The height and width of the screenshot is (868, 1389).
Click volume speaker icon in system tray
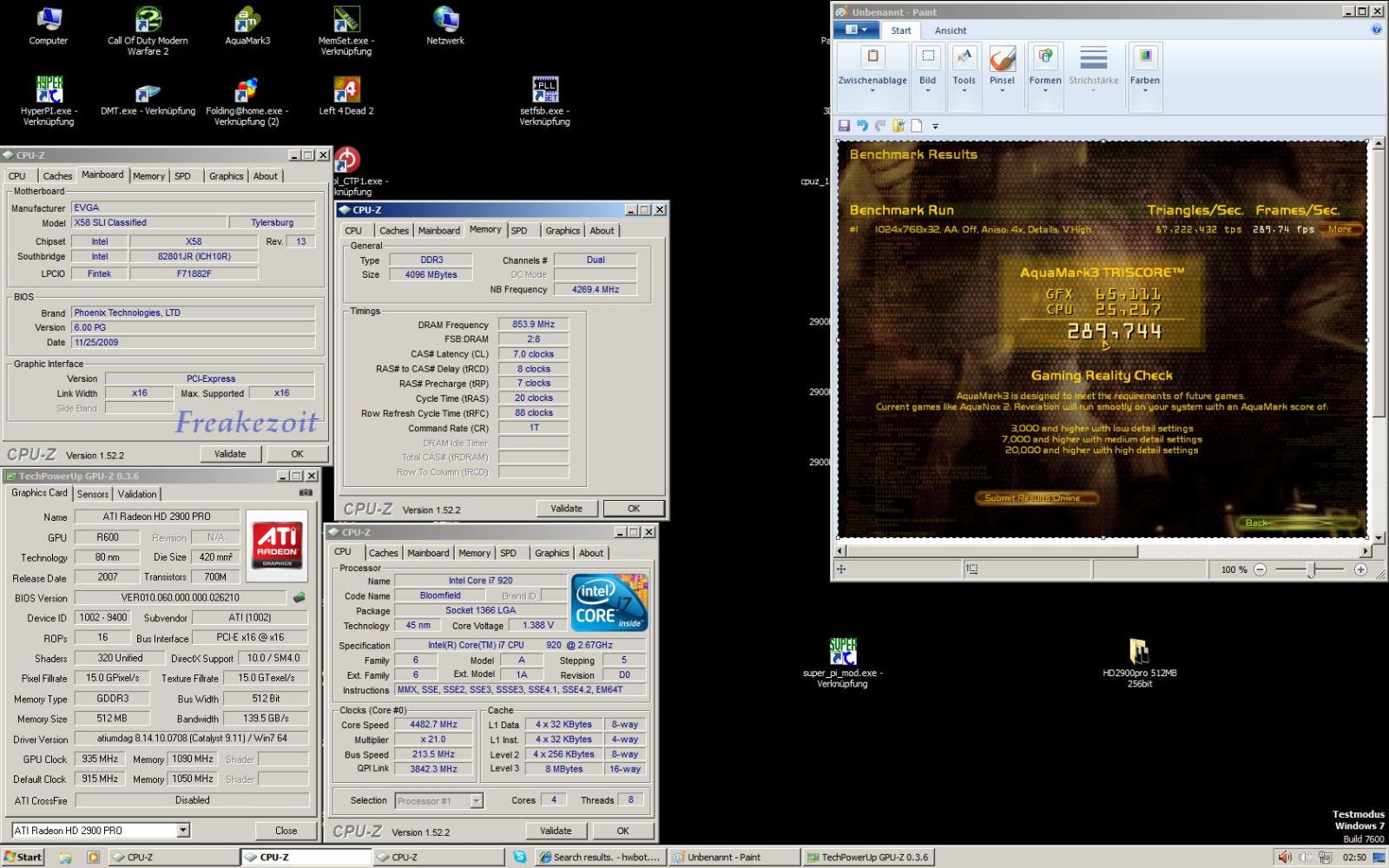[x=1284, y=857]
